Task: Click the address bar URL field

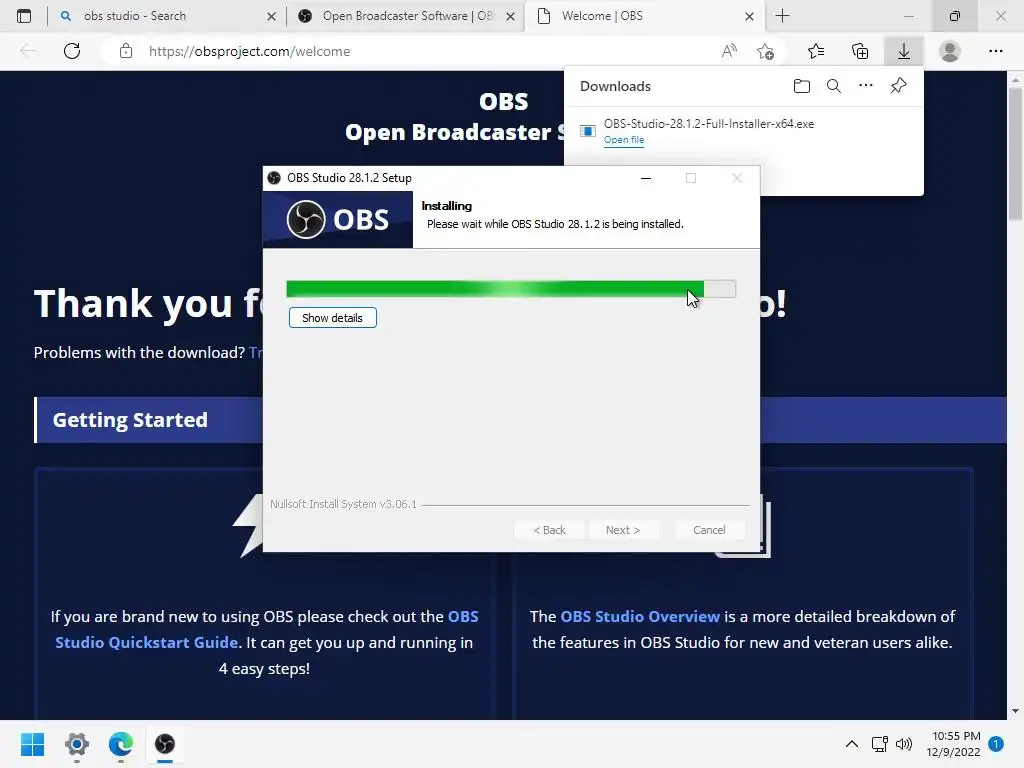Action: (x=418, y=51)
